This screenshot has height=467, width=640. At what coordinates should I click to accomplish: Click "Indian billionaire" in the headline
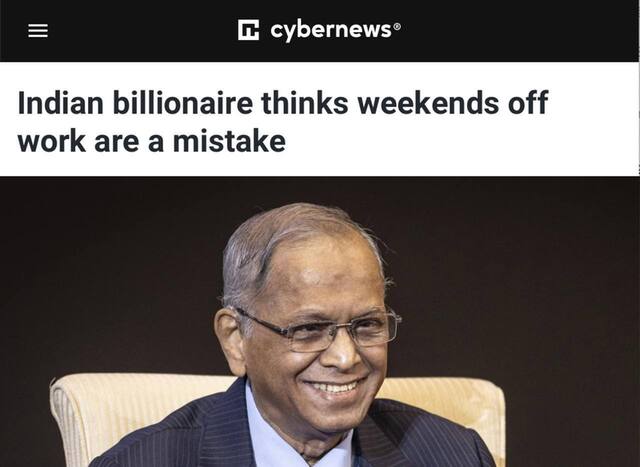pos(135,103)
